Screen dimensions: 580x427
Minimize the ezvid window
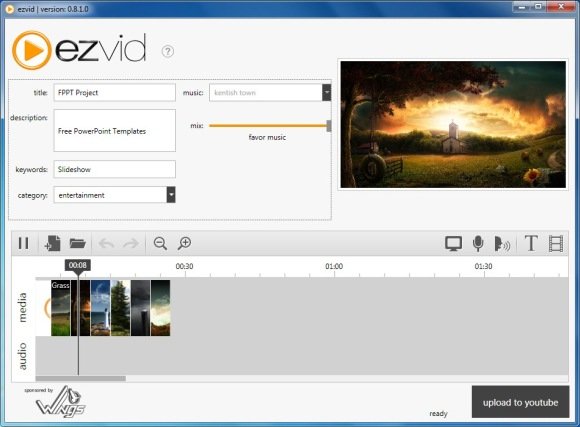pos(522,7)
